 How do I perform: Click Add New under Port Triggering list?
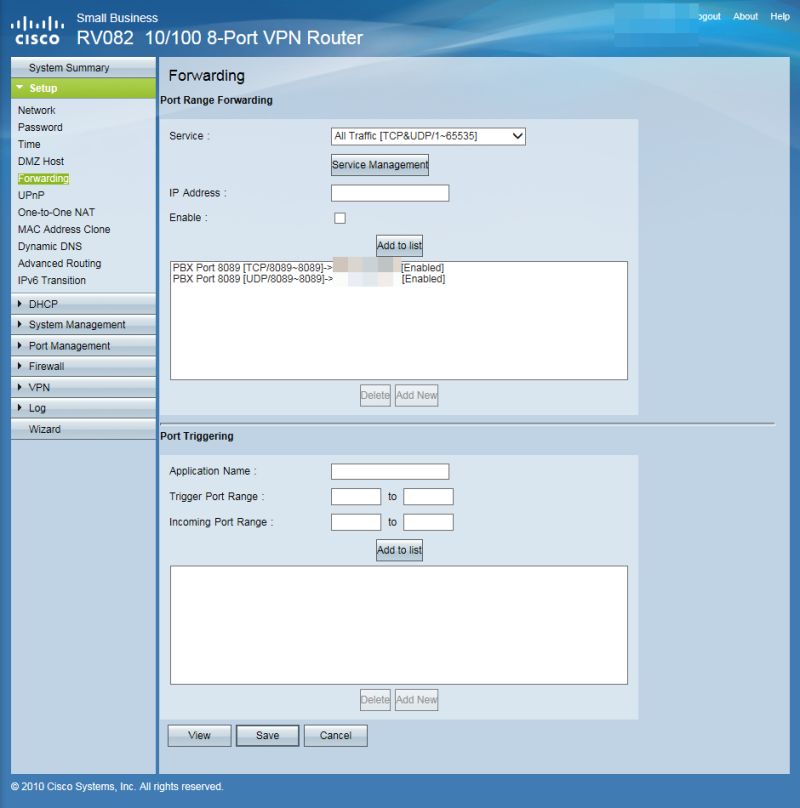coord(416,700)
